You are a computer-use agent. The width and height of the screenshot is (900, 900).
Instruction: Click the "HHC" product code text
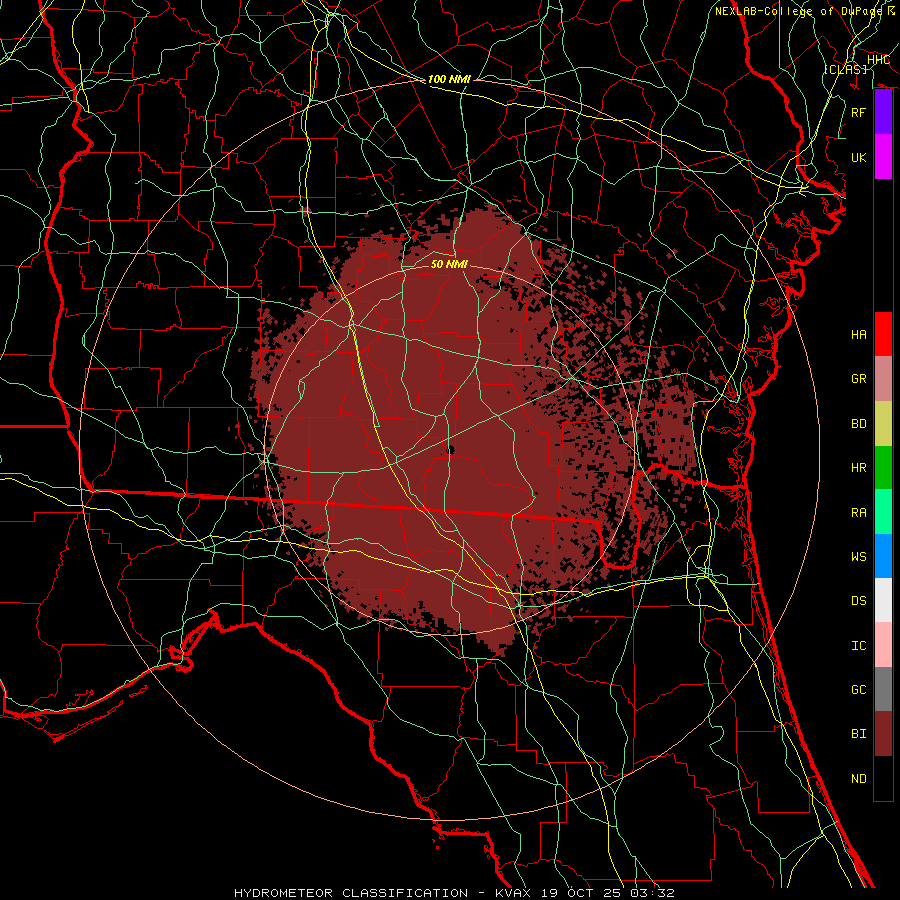878,60
